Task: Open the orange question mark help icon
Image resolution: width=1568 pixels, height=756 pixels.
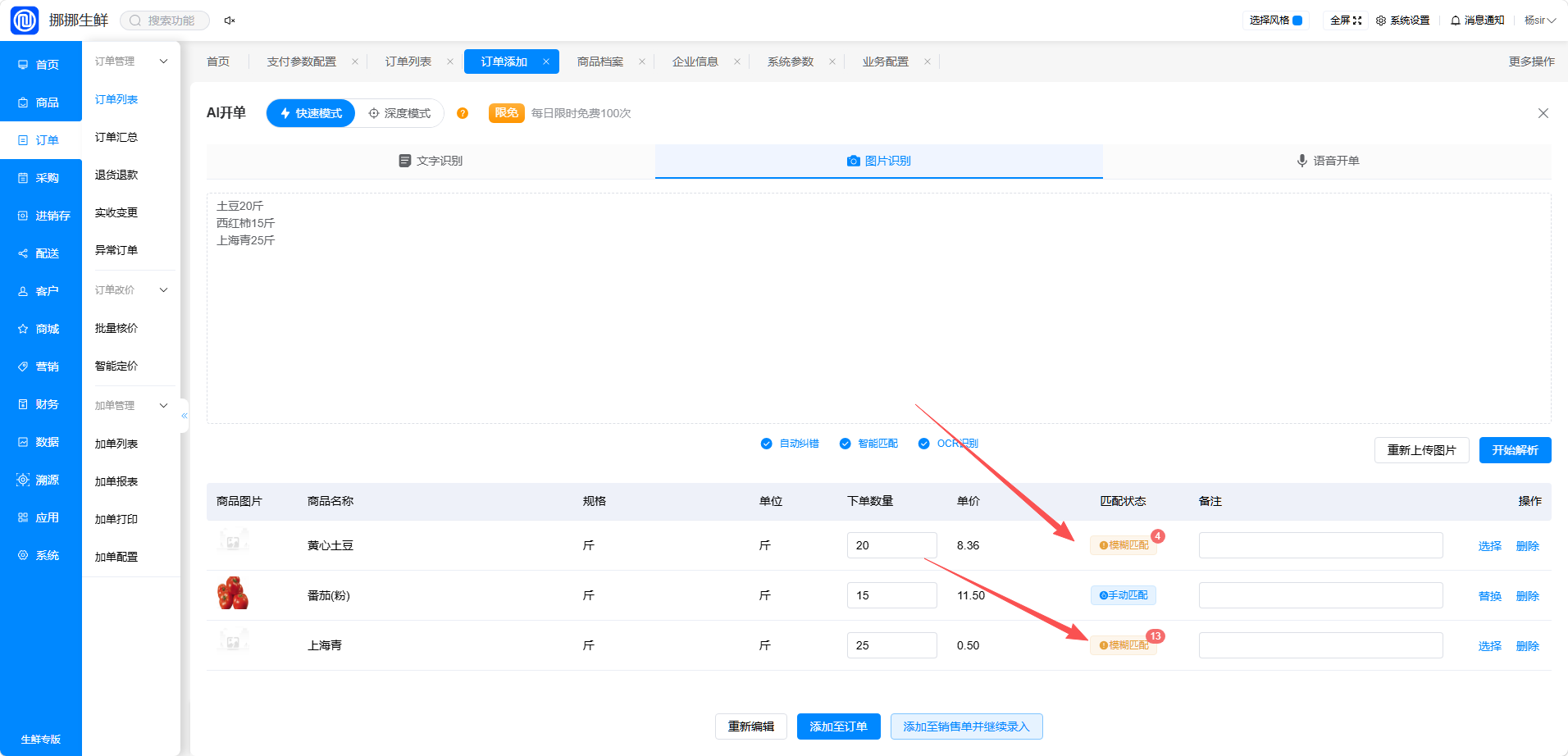Action: 463,113
